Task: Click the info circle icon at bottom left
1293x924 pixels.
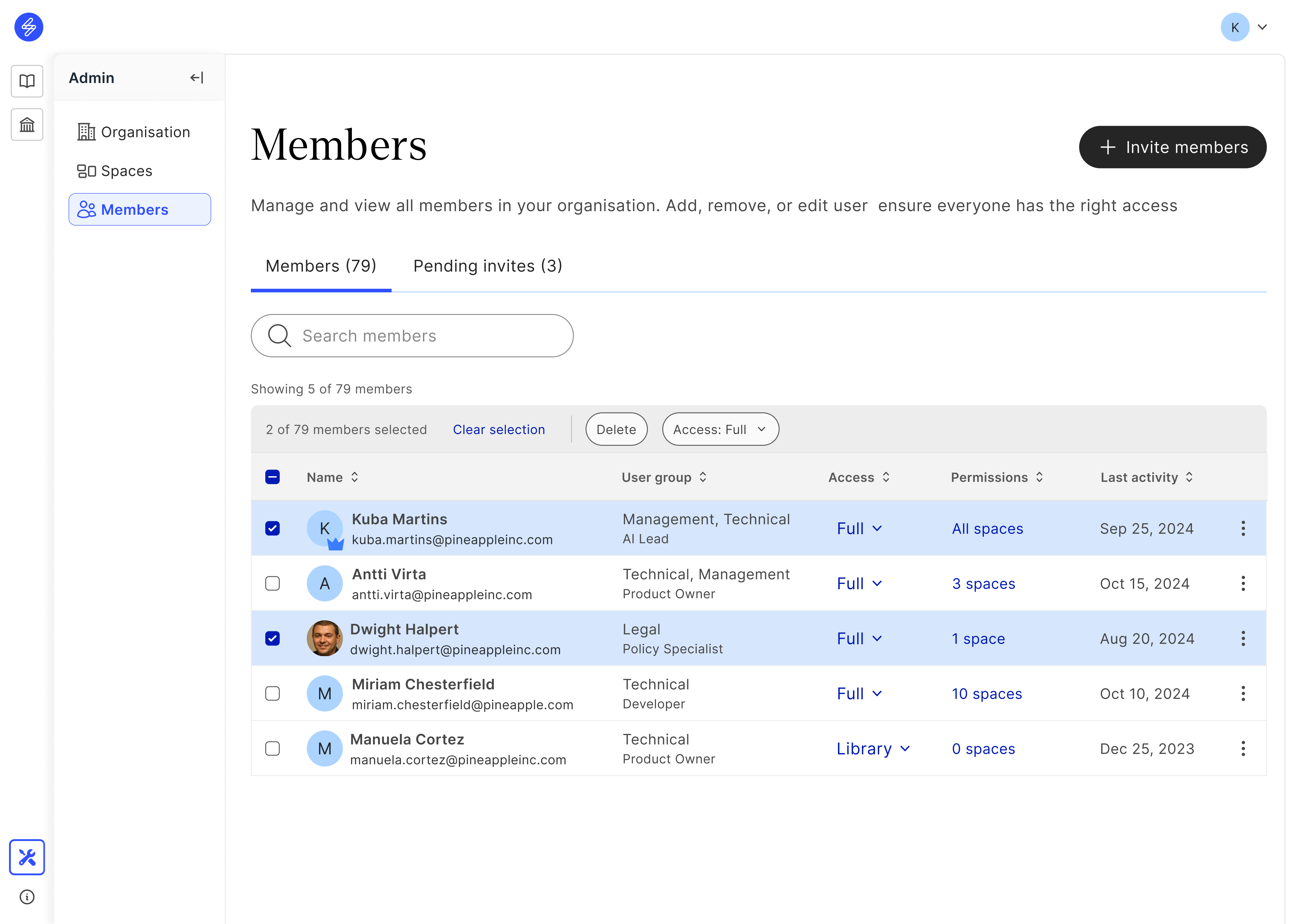Action: (27, 897)
